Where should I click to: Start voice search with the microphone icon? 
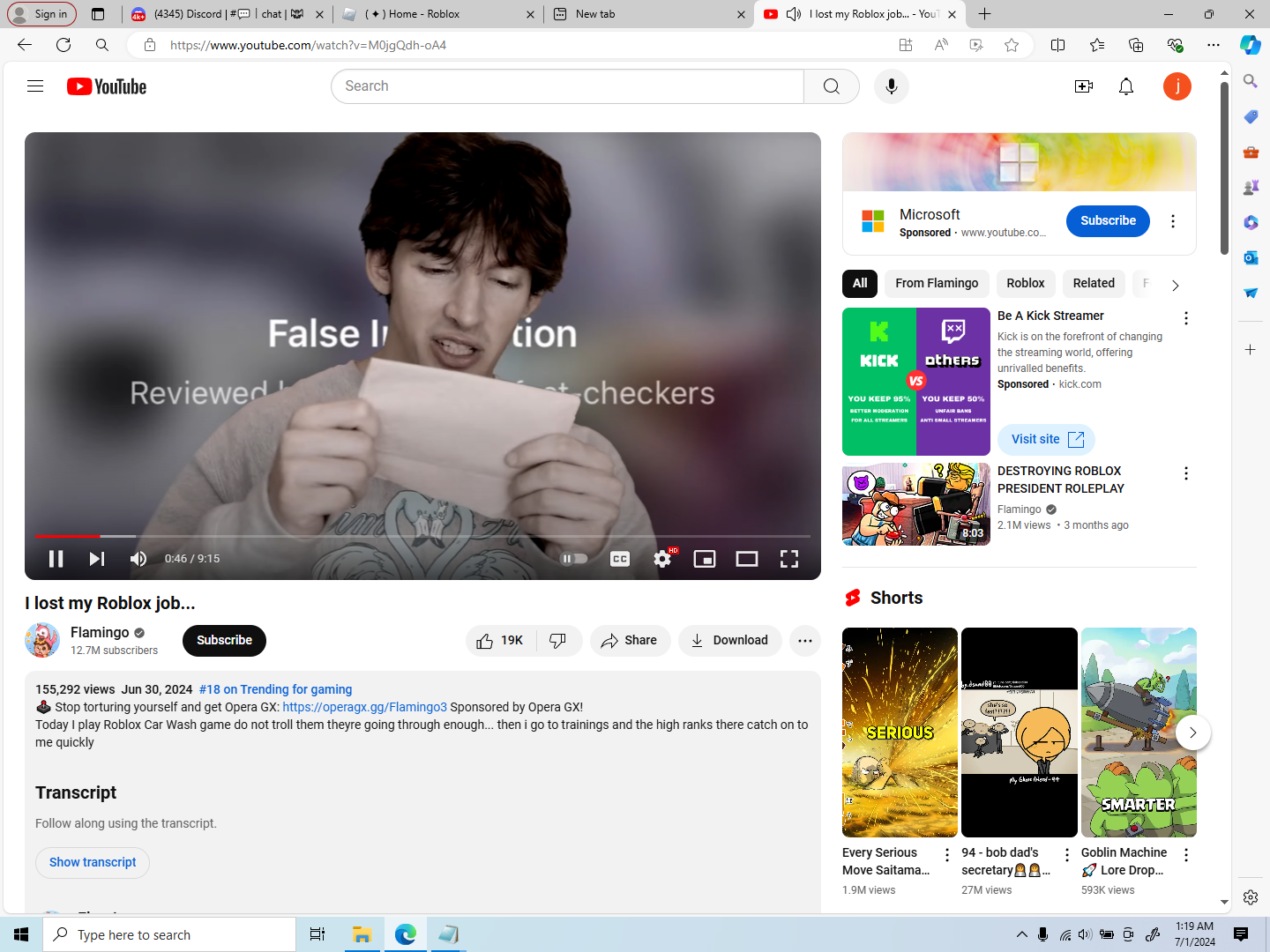[x=892, y=86]
